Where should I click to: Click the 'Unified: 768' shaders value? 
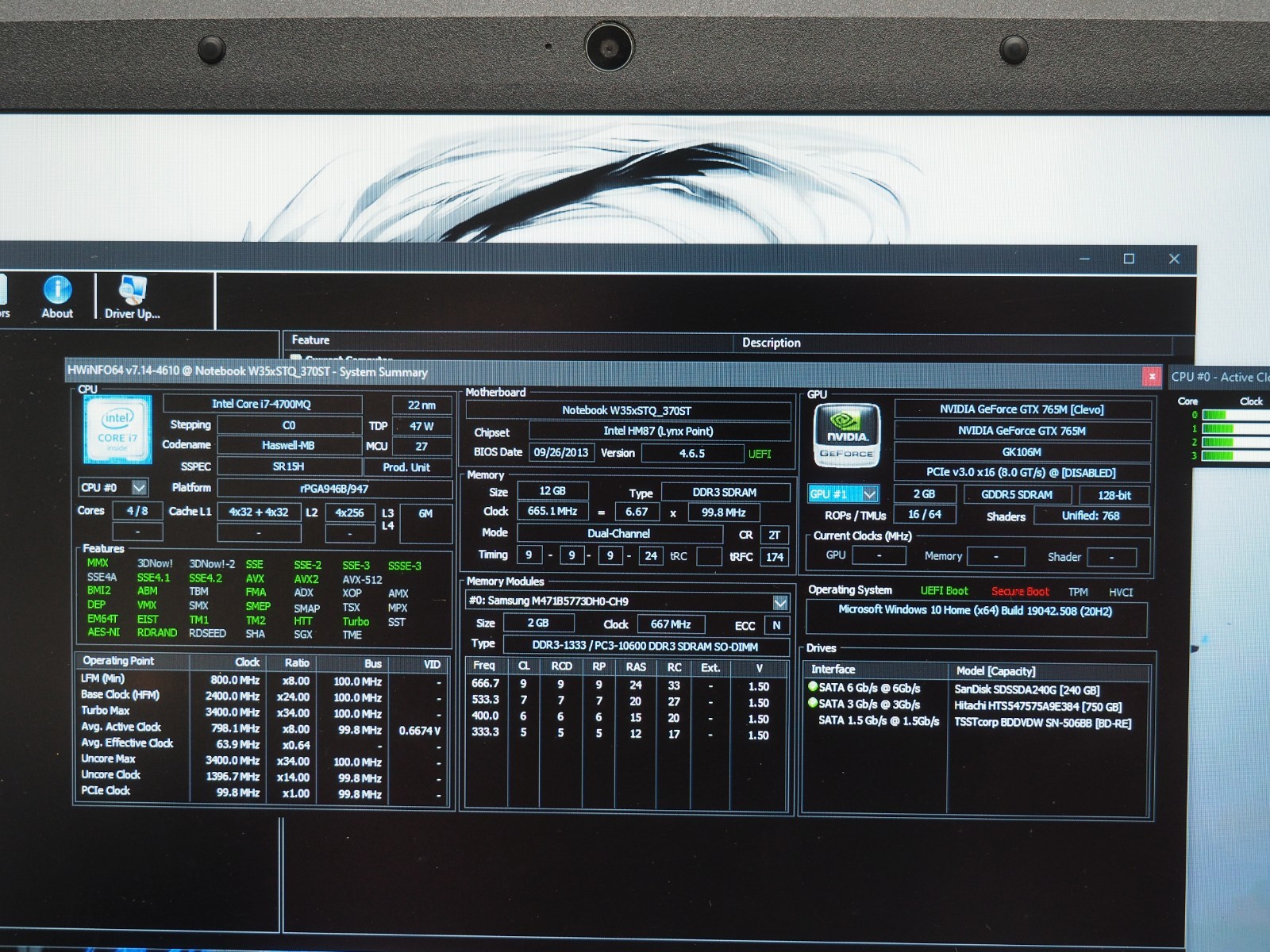click(x=1091, y=516)
